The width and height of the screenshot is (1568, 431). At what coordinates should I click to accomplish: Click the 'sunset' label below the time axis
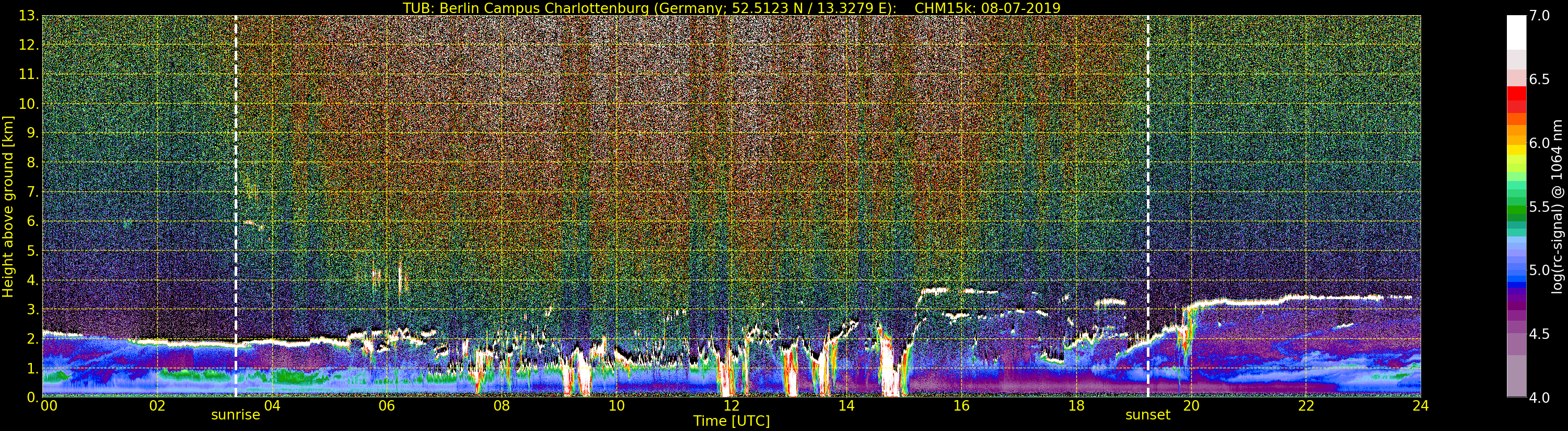point(1147,415)
